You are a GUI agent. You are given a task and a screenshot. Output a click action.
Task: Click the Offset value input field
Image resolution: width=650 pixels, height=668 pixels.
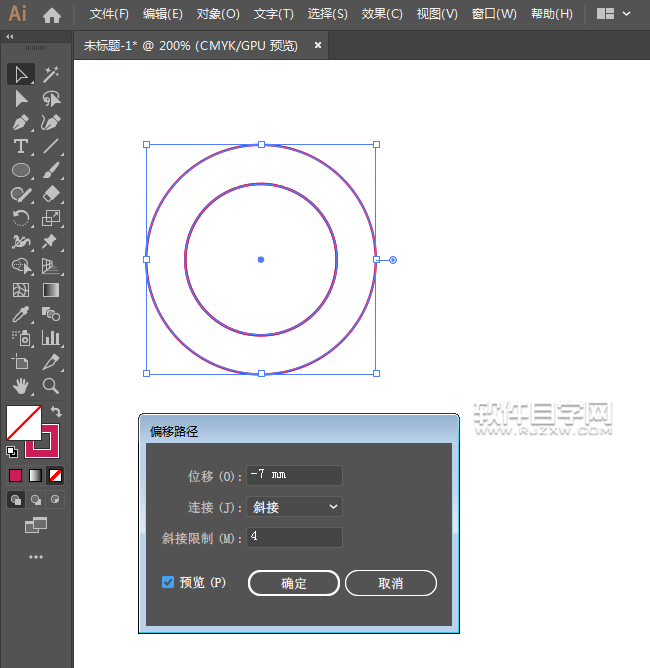(295, 475)
